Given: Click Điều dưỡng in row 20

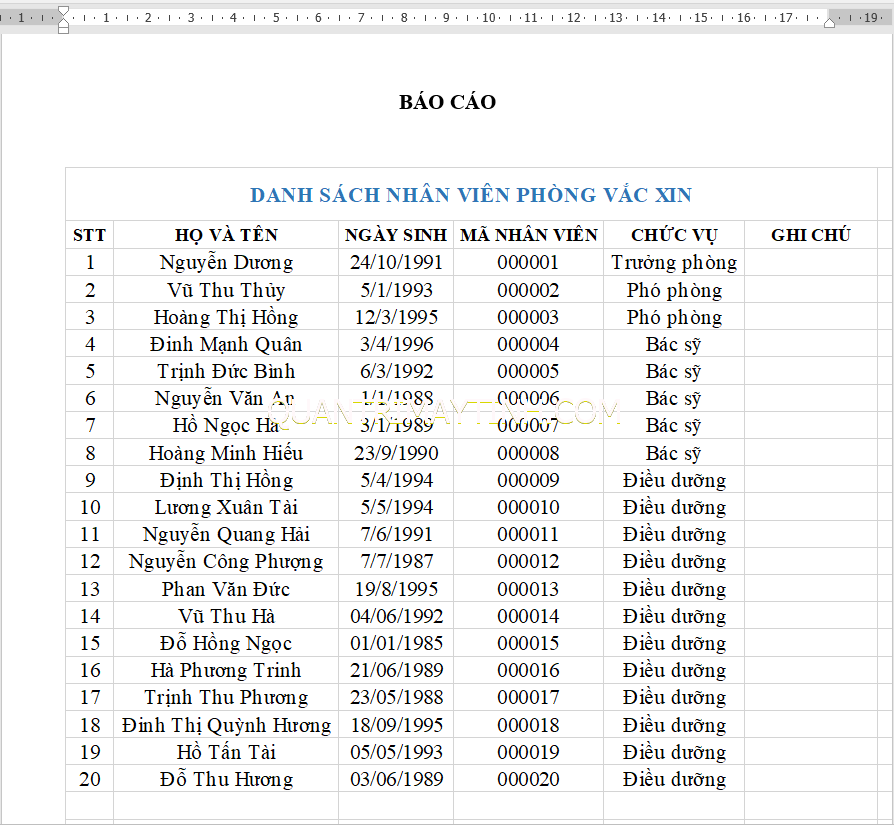Looking at the screenshot, I should 674,779.
